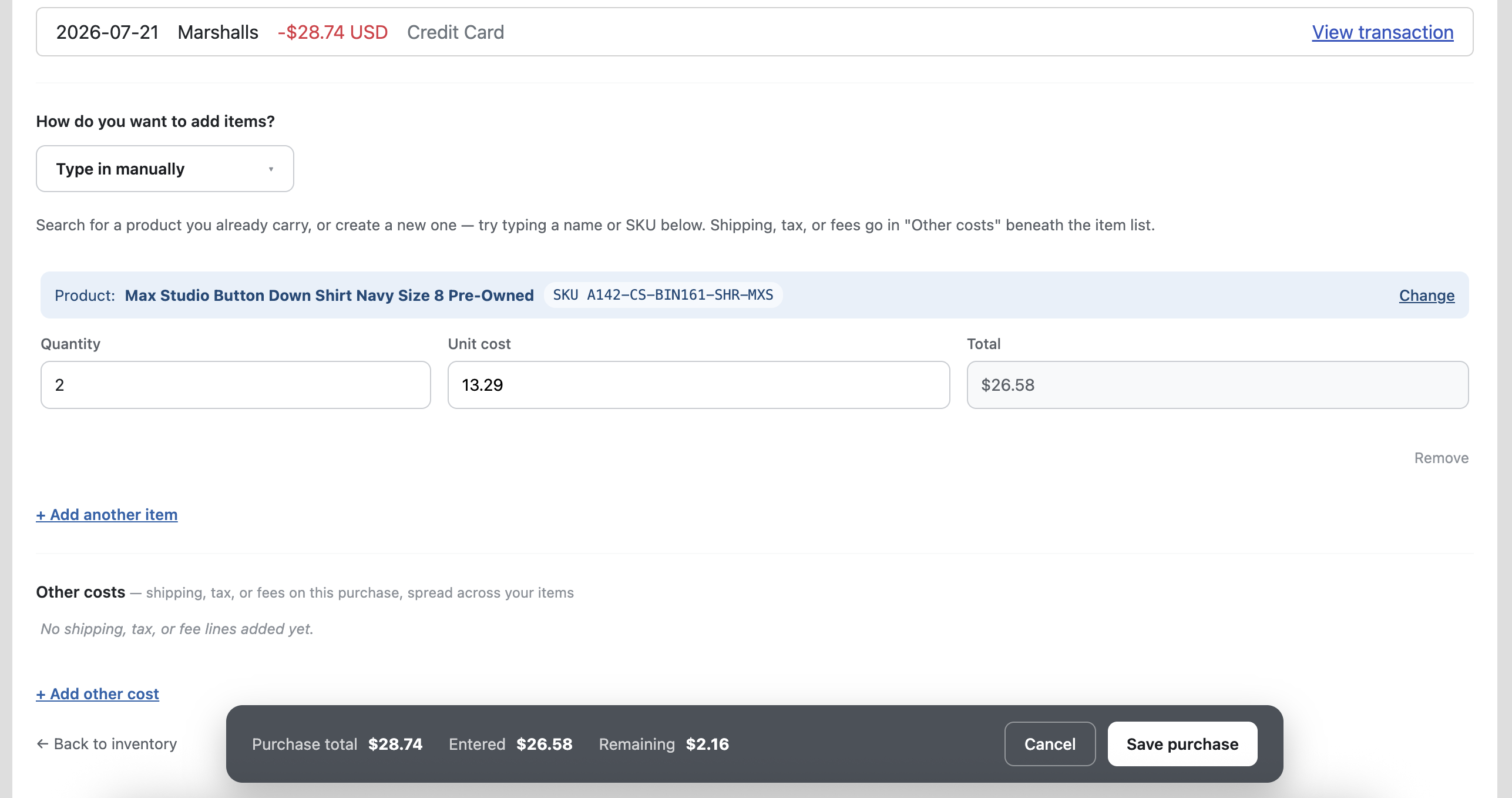Edit the Unit cost field
The width and height of the screenshot is (1512, 798).
[x=698, y=385]
